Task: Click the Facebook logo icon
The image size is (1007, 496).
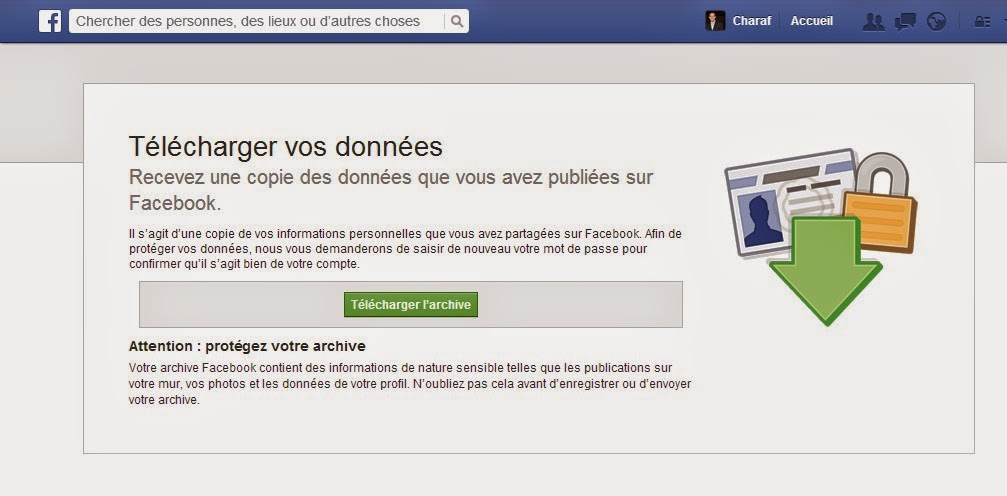Action: pyautogui.click(x=50, y=21)
